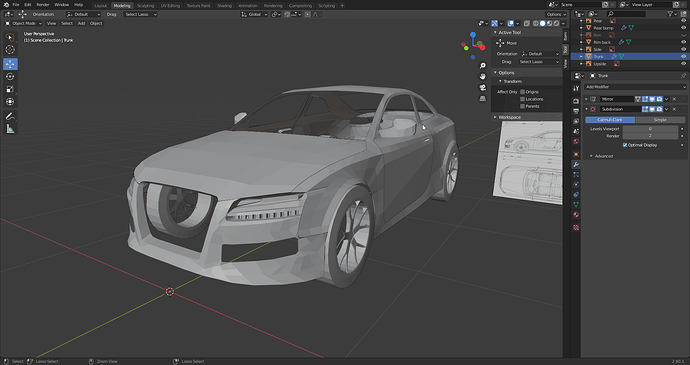This screenshot has height=365, width=690.
Task: Remove the Mirror modifier with X button
Action: coord(674,99)
